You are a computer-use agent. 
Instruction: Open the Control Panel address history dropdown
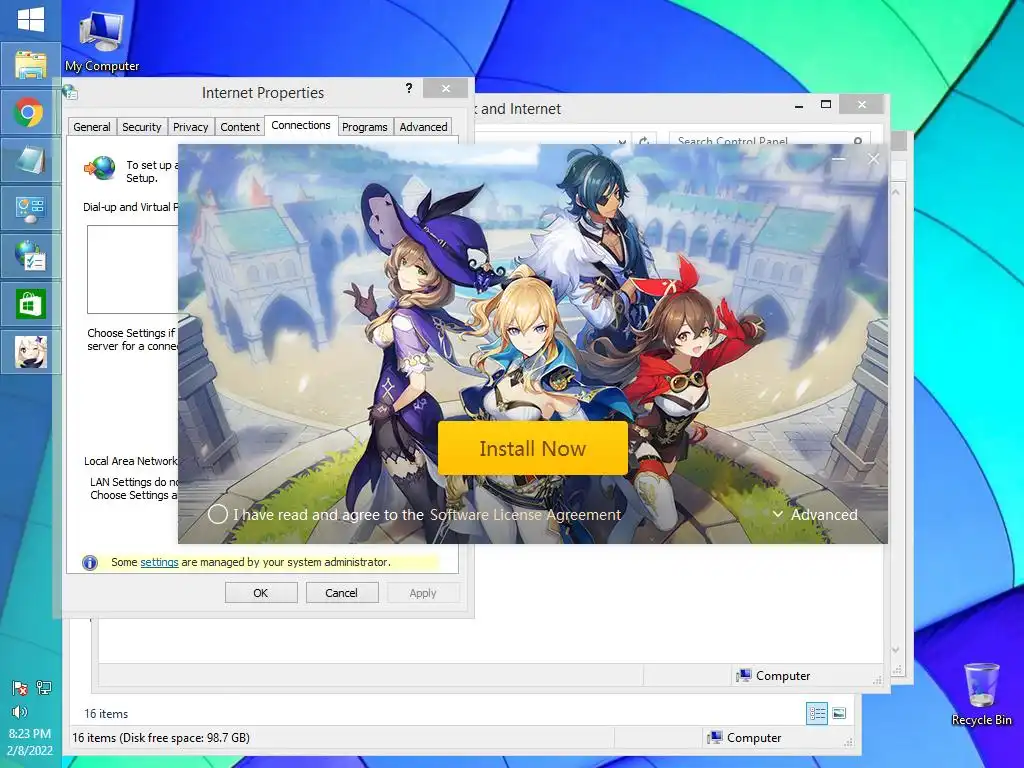(x=622, y=141)
